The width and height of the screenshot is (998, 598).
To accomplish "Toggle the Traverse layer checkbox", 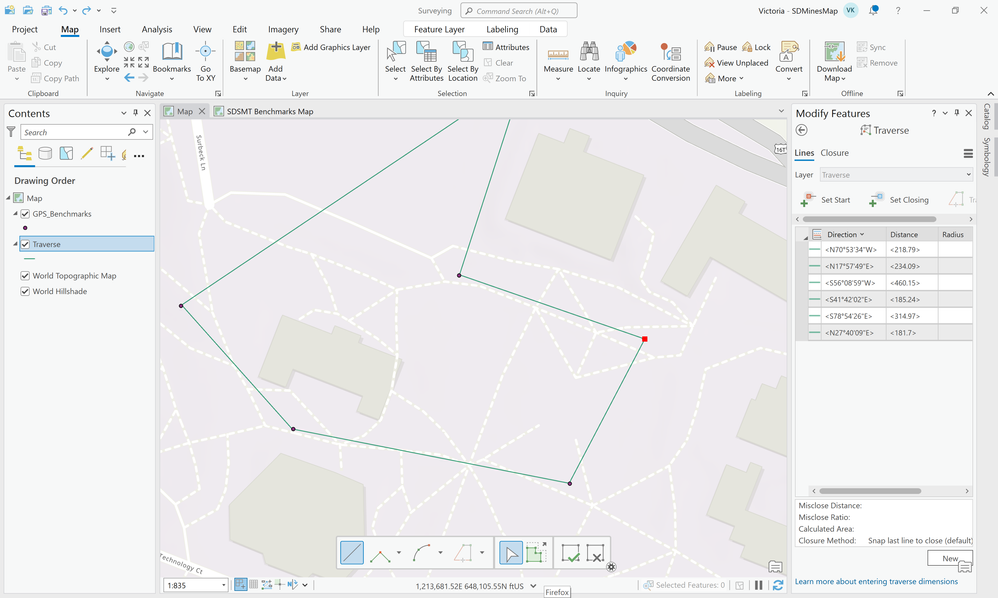I will tap(25, 244).
